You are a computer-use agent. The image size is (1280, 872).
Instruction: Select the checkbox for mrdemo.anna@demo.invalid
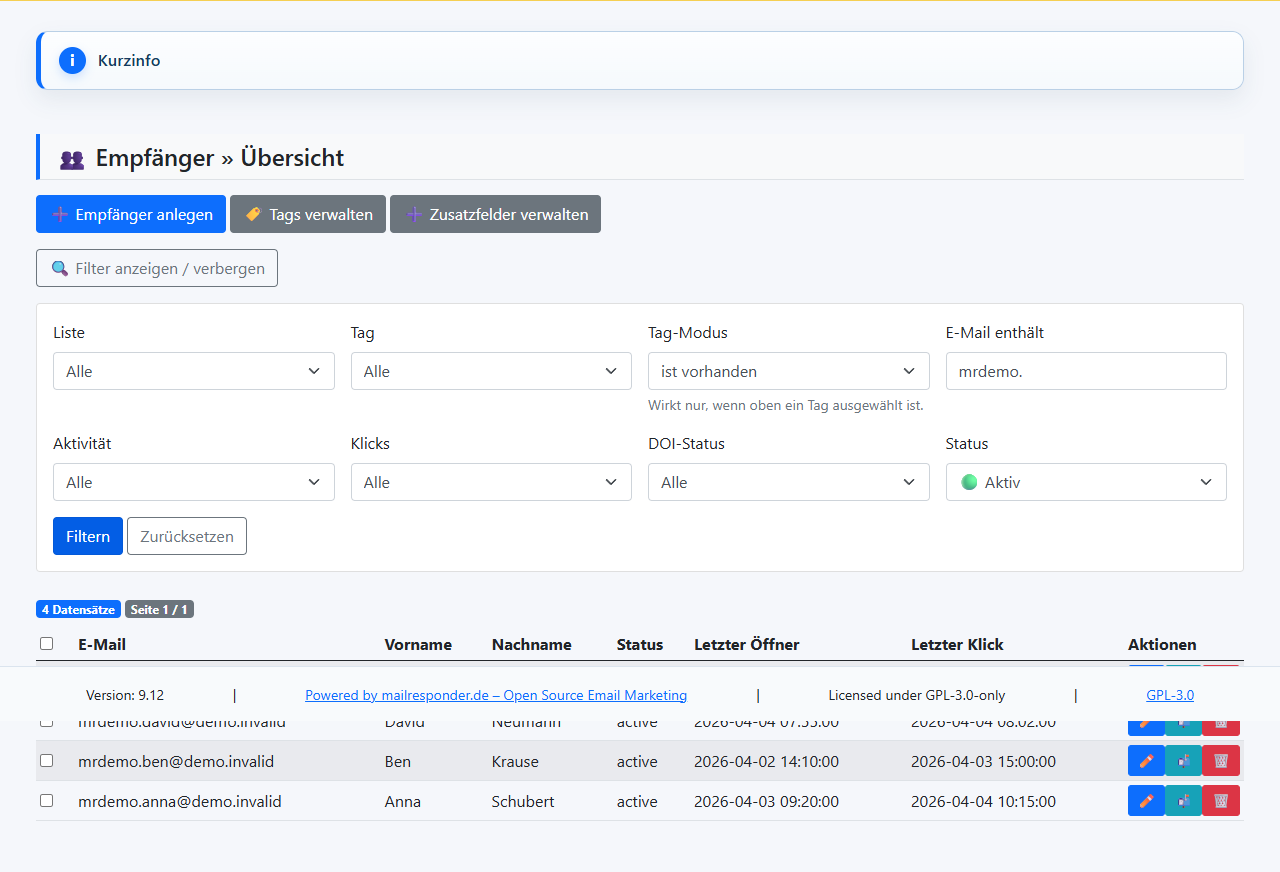(x=47, y=801)
